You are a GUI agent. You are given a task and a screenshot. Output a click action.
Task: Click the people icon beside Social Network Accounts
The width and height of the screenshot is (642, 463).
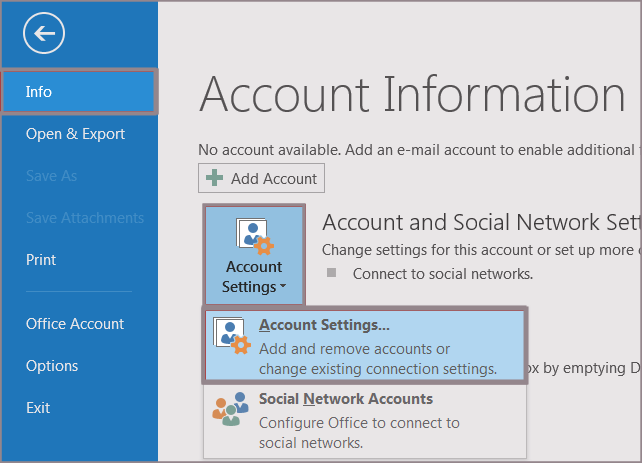pos(231,410)
